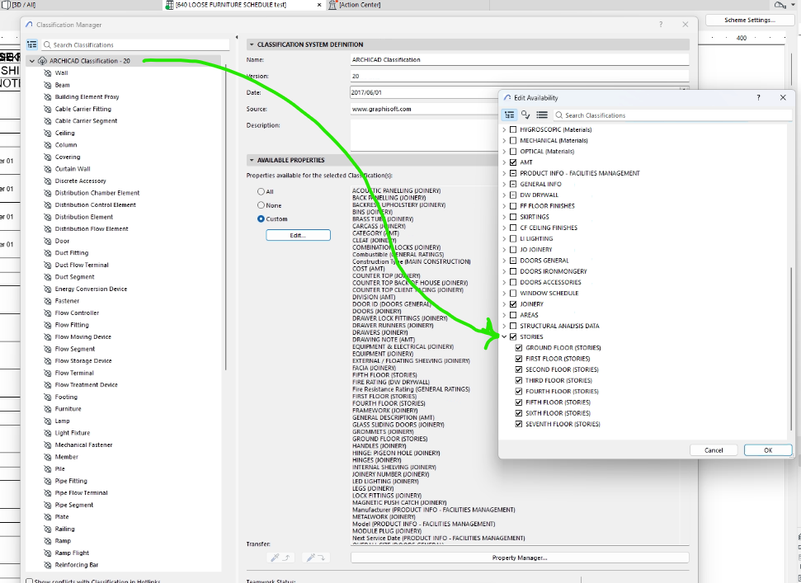Click the inject properties syringe button
This screenshot has width=801, height=583.
pos(315,558)
